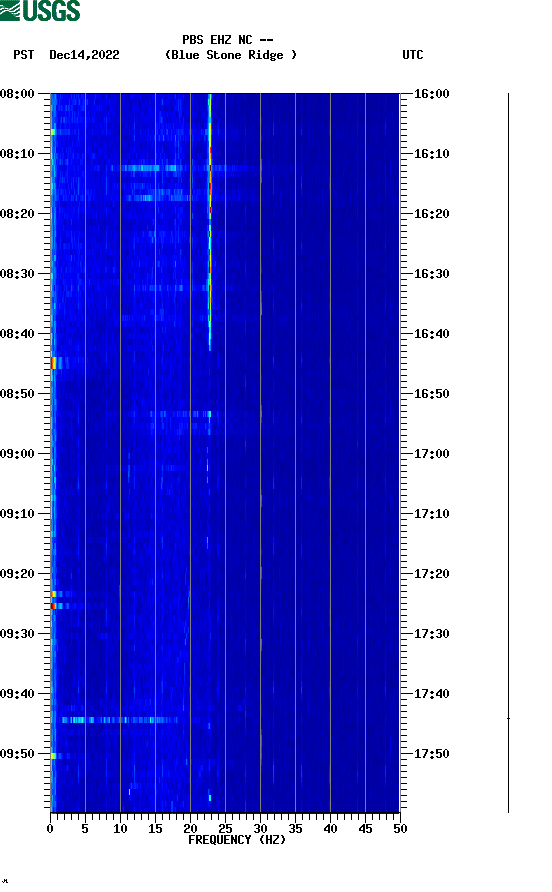Click the 16:10 UTC time label
Image resolution: width=552 pixels, height=892 pixels.
click(x=431, y=154)
